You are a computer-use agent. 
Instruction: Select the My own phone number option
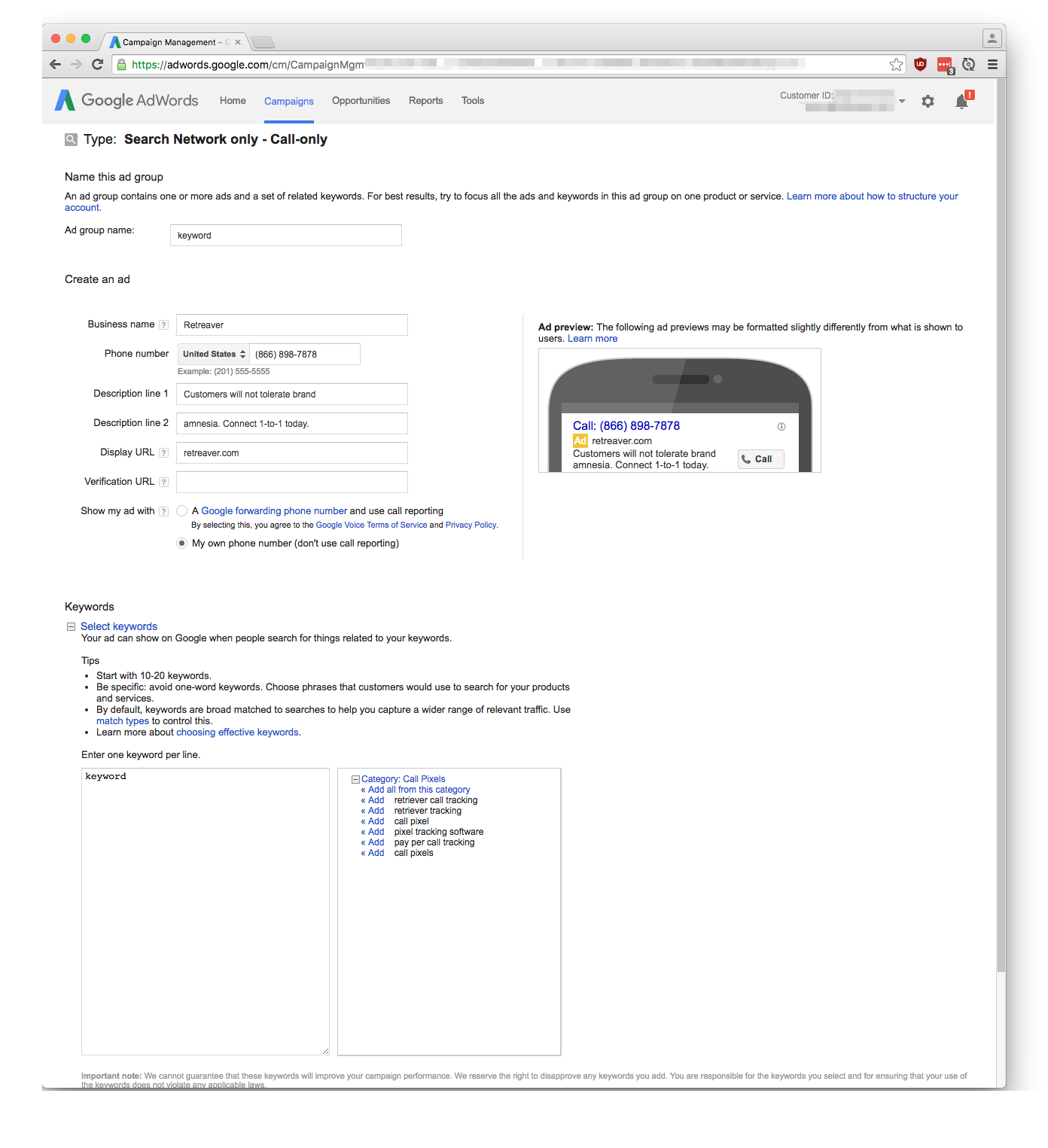[x=181, y=544]
